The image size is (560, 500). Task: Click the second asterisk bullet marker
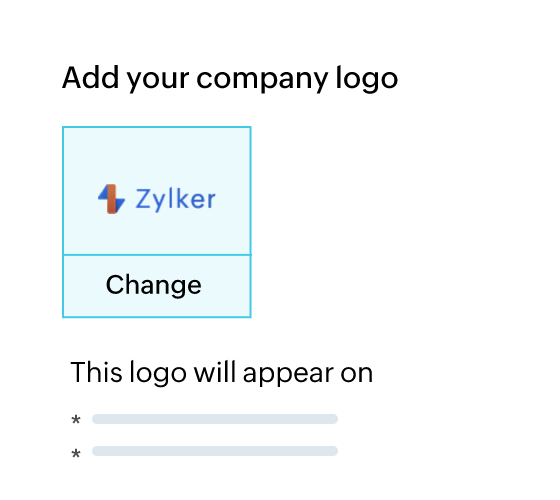(76, 454)
